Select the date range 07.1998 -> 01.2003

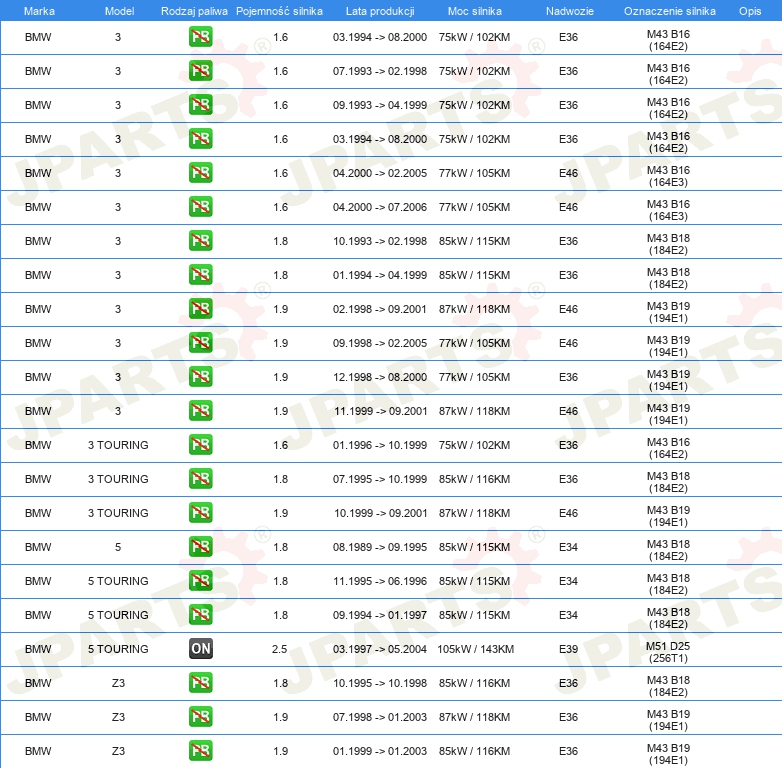[x=380, y=717]
